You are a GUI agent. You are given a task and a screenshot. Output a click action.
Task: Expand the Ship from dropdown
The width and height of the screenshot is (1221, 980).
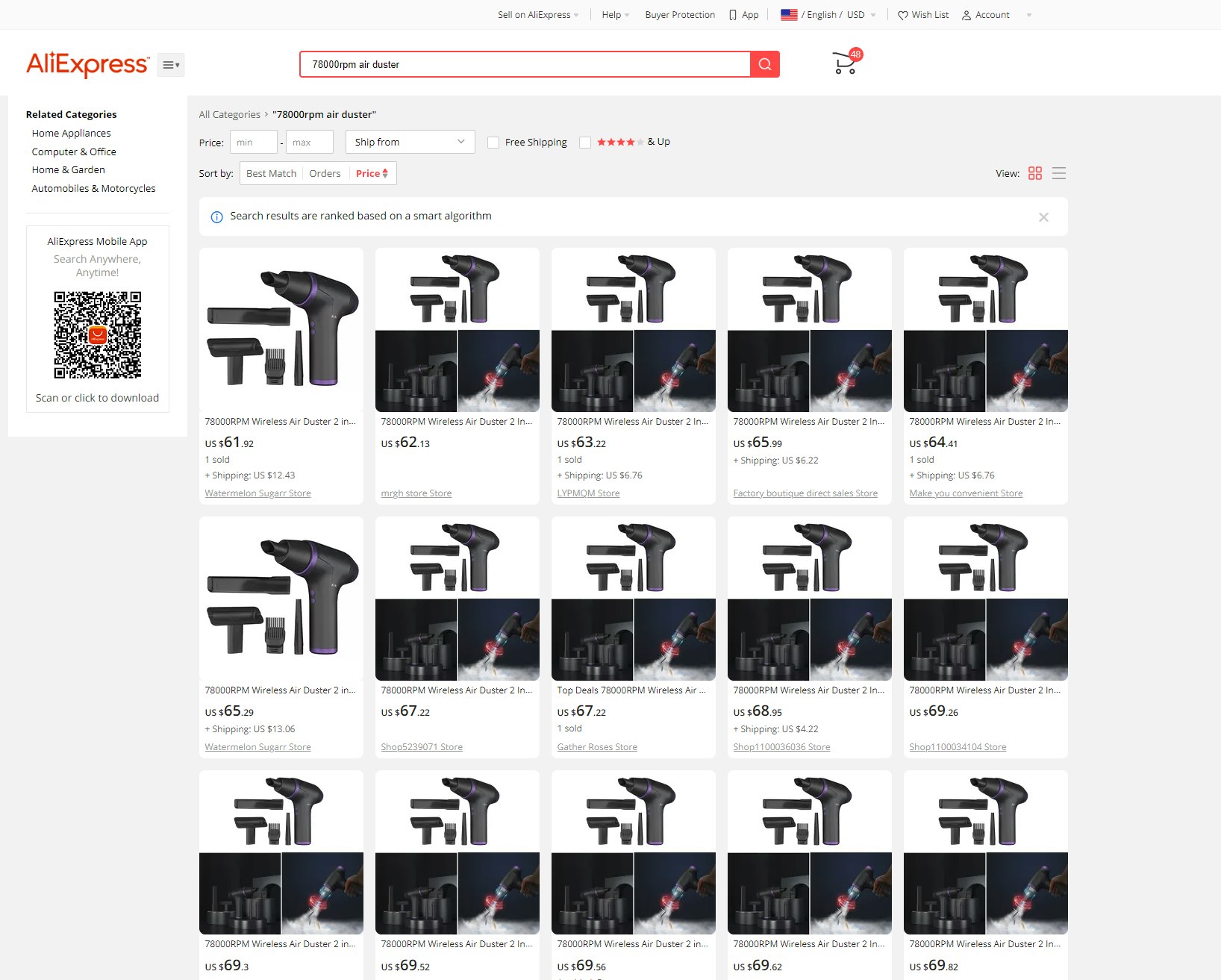[x=410, y=142]
